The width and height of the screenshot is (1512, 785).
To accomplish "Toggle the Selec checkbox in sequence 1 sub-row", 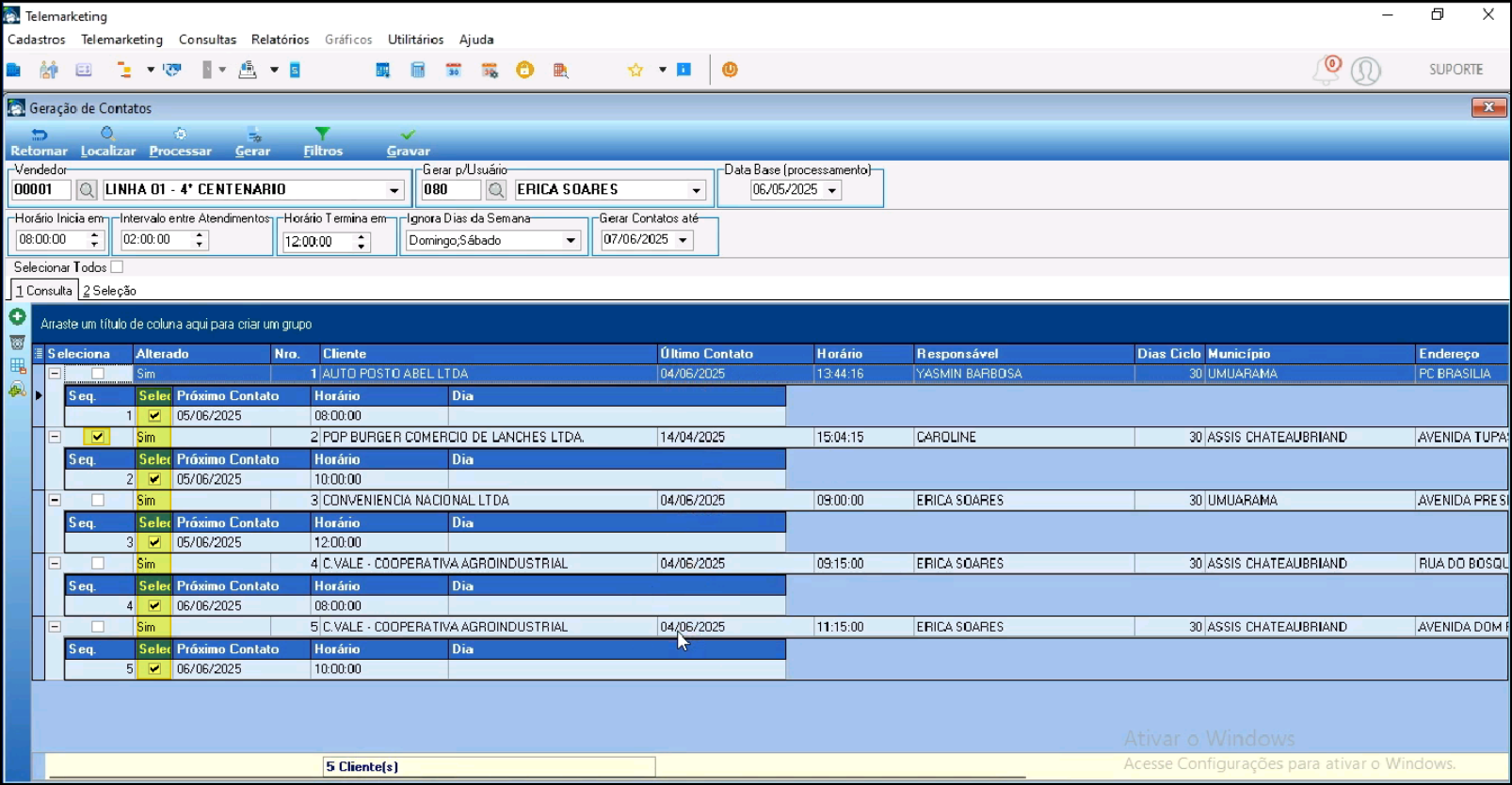I will (154, 415).
